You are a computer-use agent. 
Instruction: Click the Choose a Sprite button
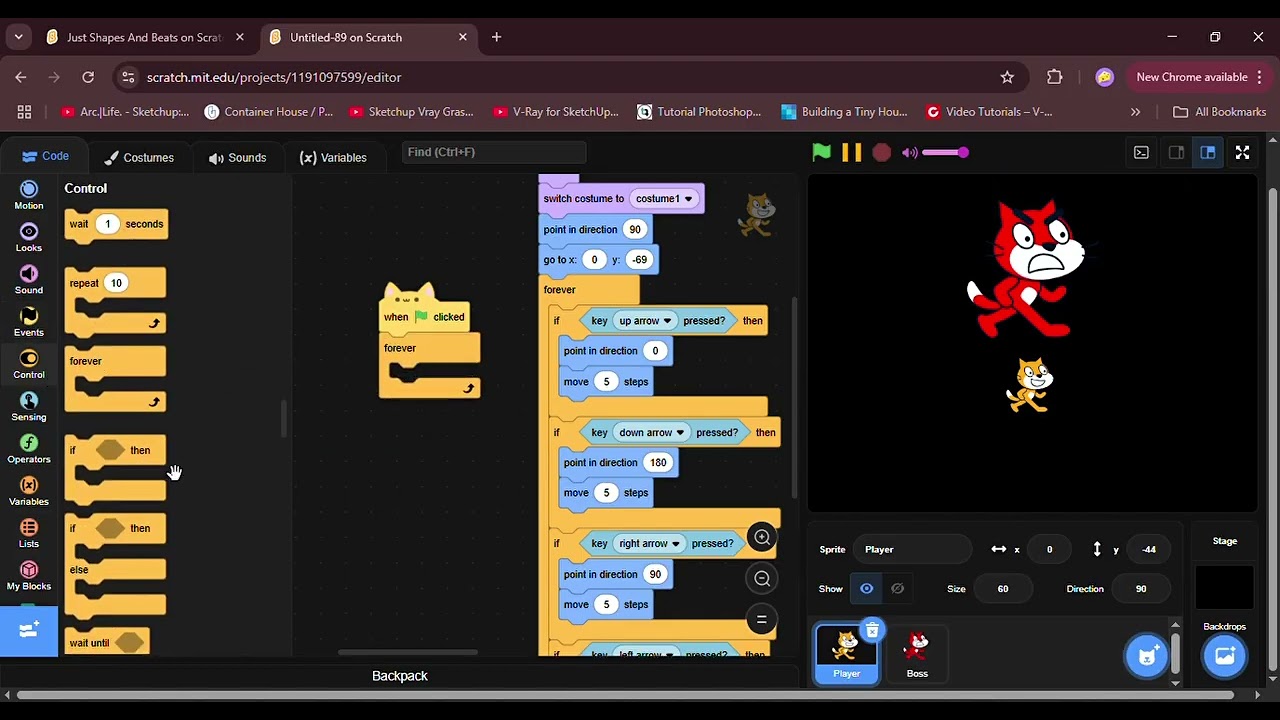1147,656
